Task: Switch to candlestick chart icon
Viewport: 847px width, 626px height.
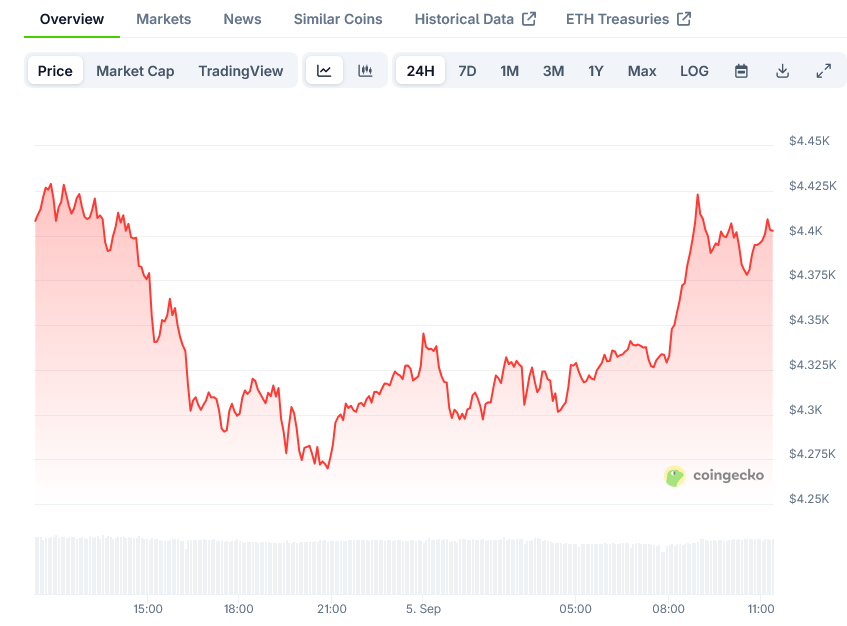Action: coord(365,71)
